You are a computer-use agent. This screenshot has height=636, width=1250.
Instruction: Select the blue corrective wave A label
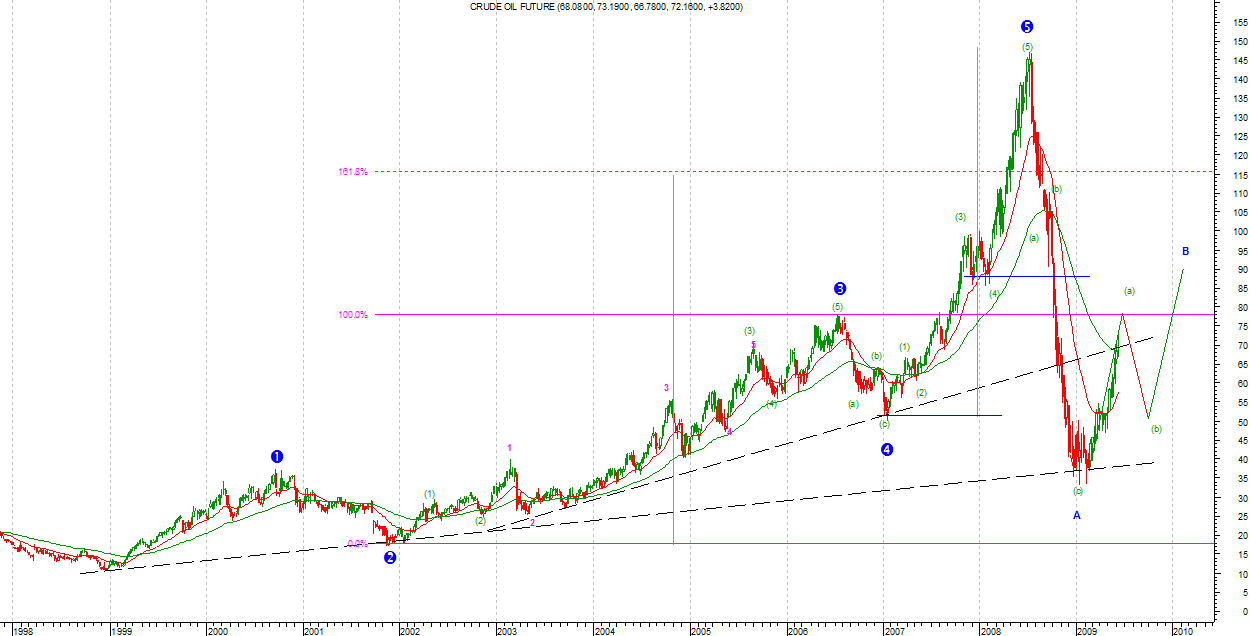click(x=1077, y=515)
